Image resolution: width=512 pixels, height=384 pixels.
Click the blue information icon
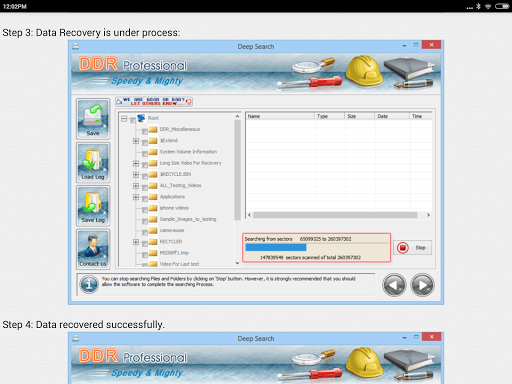(x=89, y=284)
